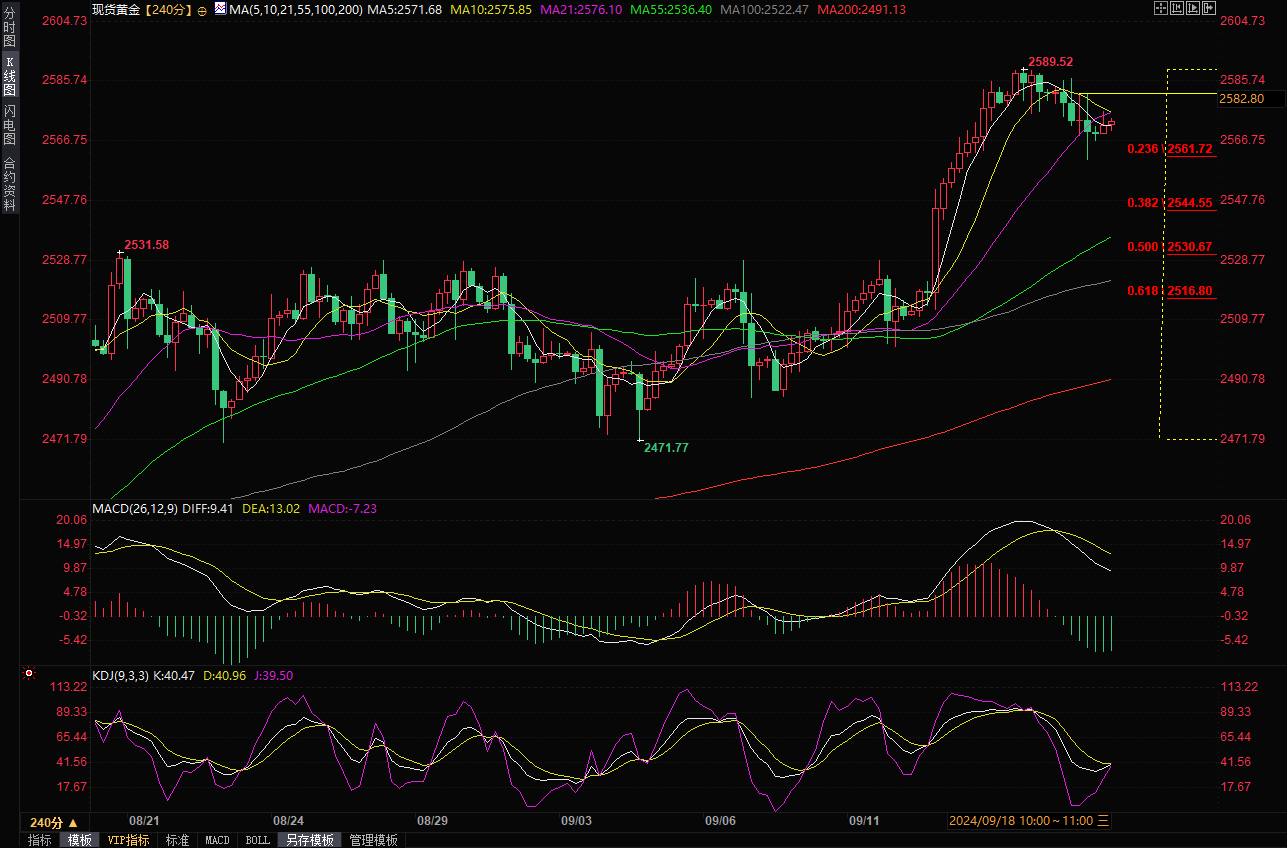Click the chart scroll-to-start icon
Image resolution: width=1287 pixels, height=848 pixels.
click(1178, 9)
